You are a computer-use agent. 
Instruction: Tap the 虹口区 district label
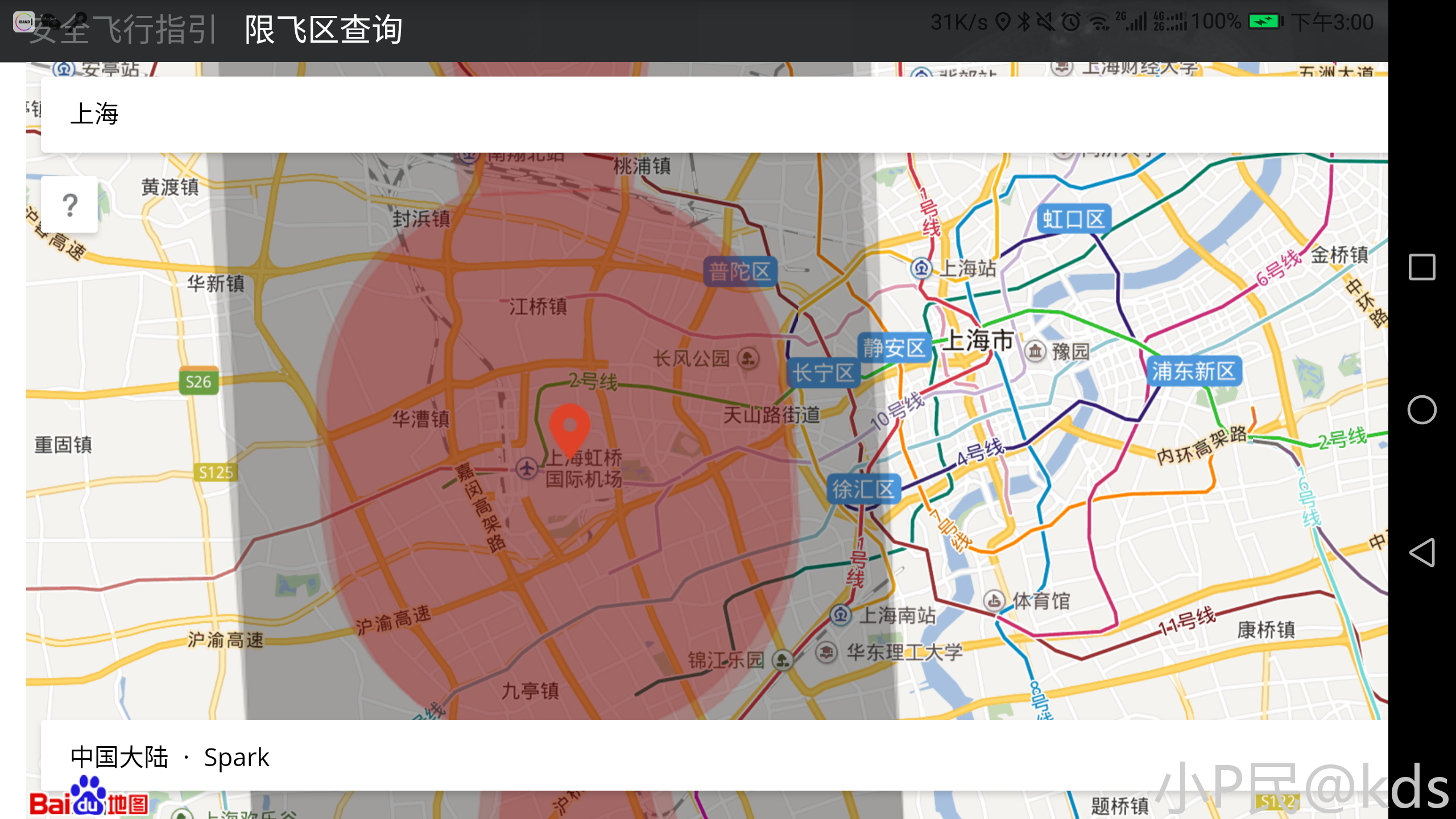coord(1074,219)
